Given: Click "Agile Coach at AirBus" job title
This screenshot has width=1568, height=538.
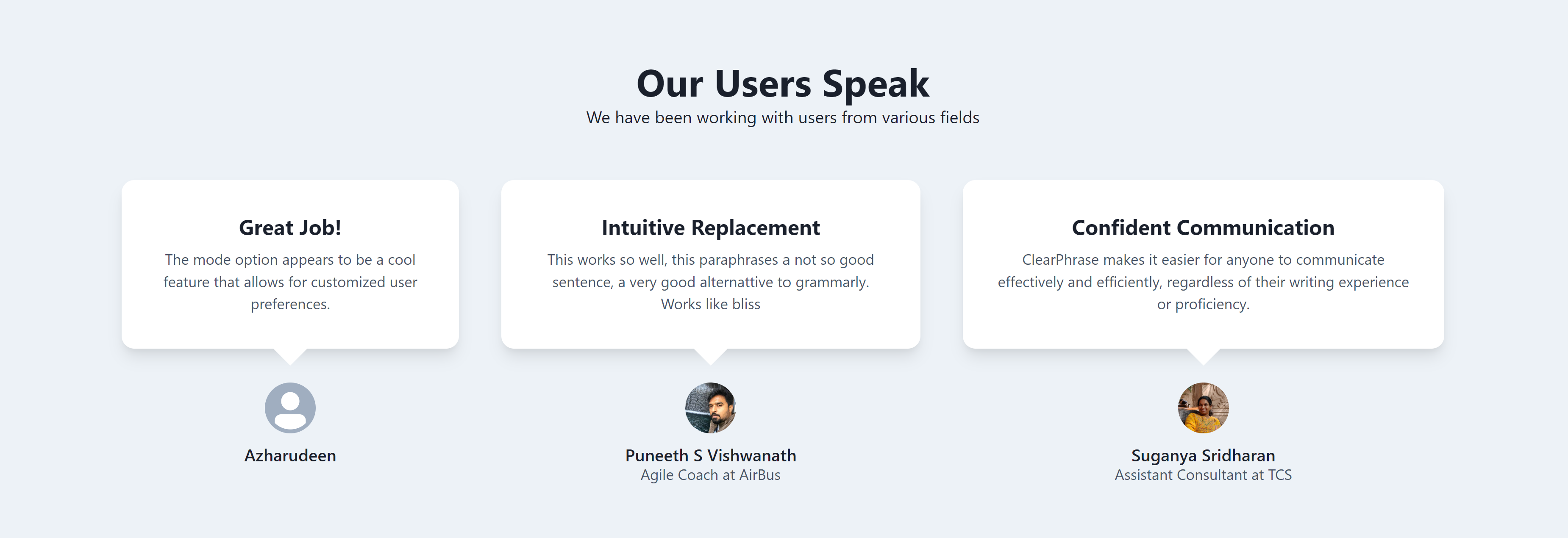Looking at the screenshot, I should [710, 475].
